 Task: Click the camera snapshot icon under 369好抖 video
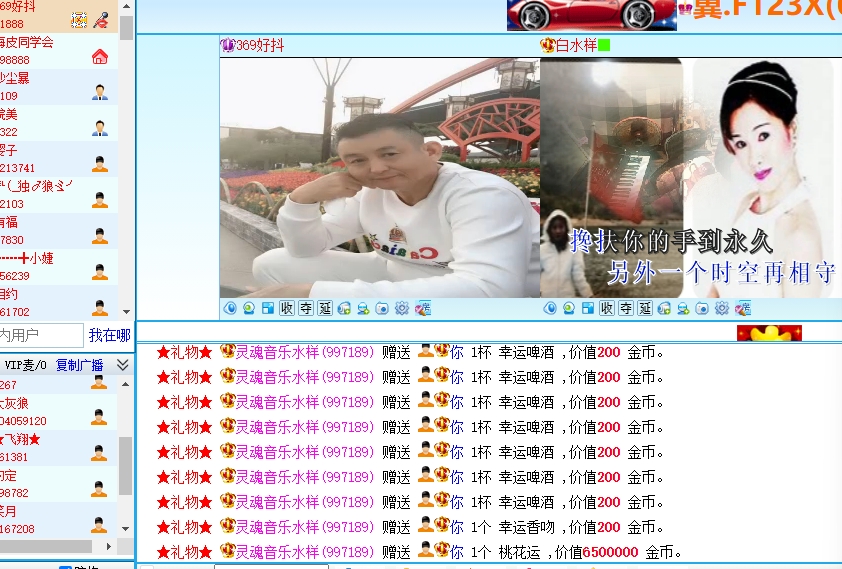pos(382,308)
